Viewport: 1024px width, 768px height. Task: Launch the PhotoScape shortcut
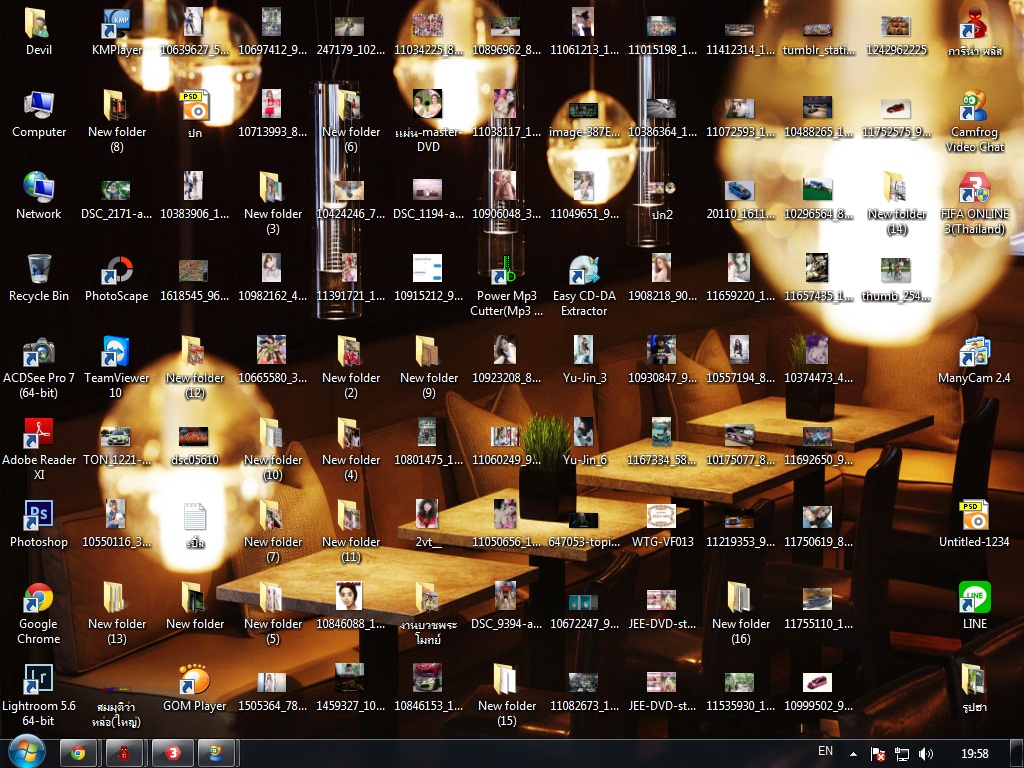pos(116,278)
